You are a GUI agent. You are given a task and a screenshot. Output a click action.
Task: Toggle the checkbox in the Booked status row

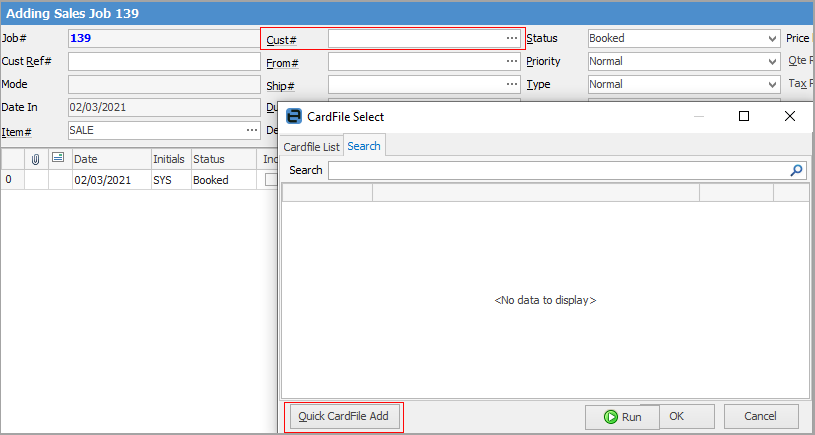(270, 181)
